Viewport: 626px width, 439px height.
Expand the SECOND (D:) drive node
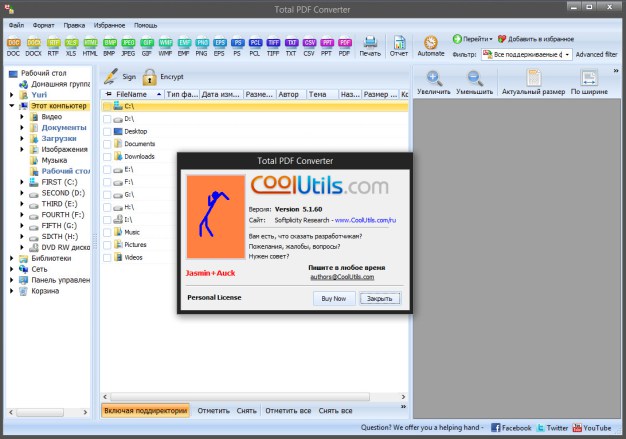coord(22,193)
